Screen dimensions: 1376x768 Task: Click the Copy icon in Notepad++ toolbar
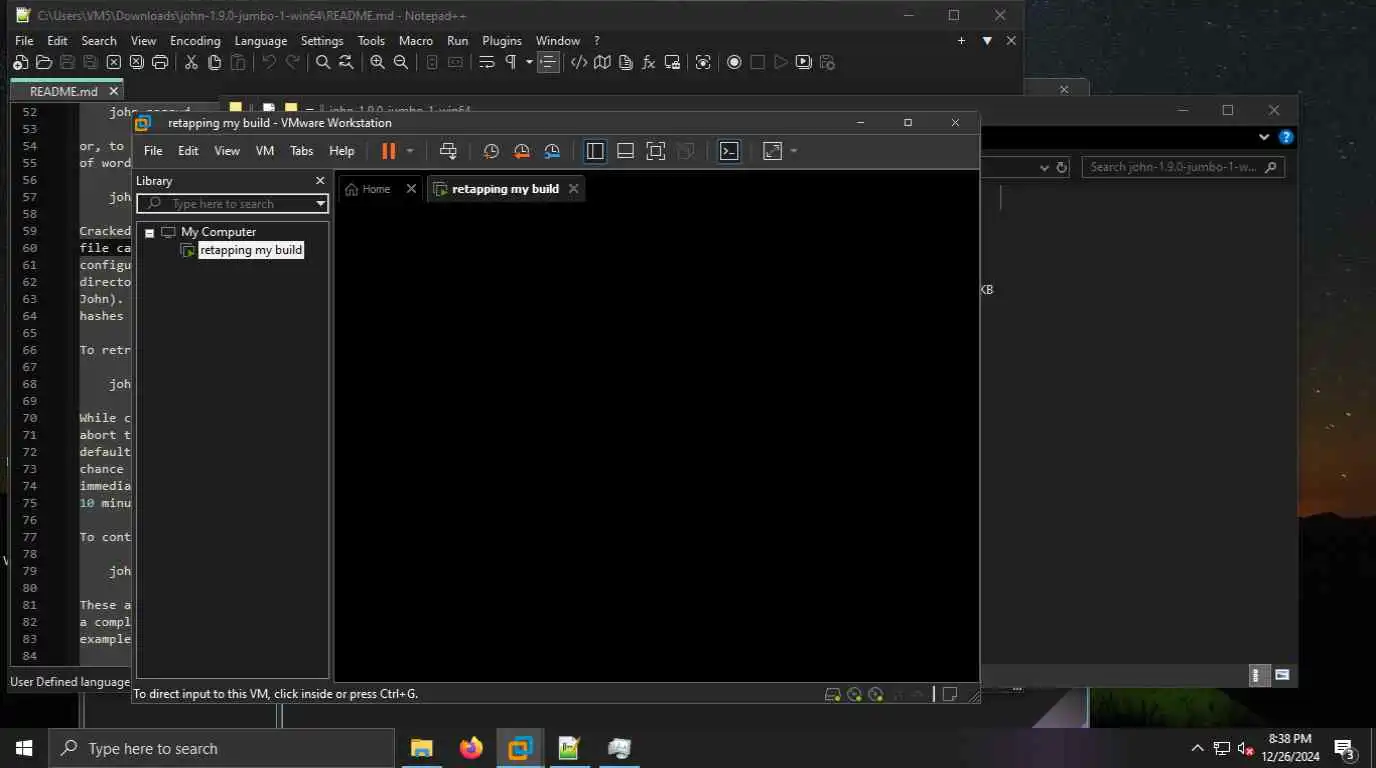[214, 62]
